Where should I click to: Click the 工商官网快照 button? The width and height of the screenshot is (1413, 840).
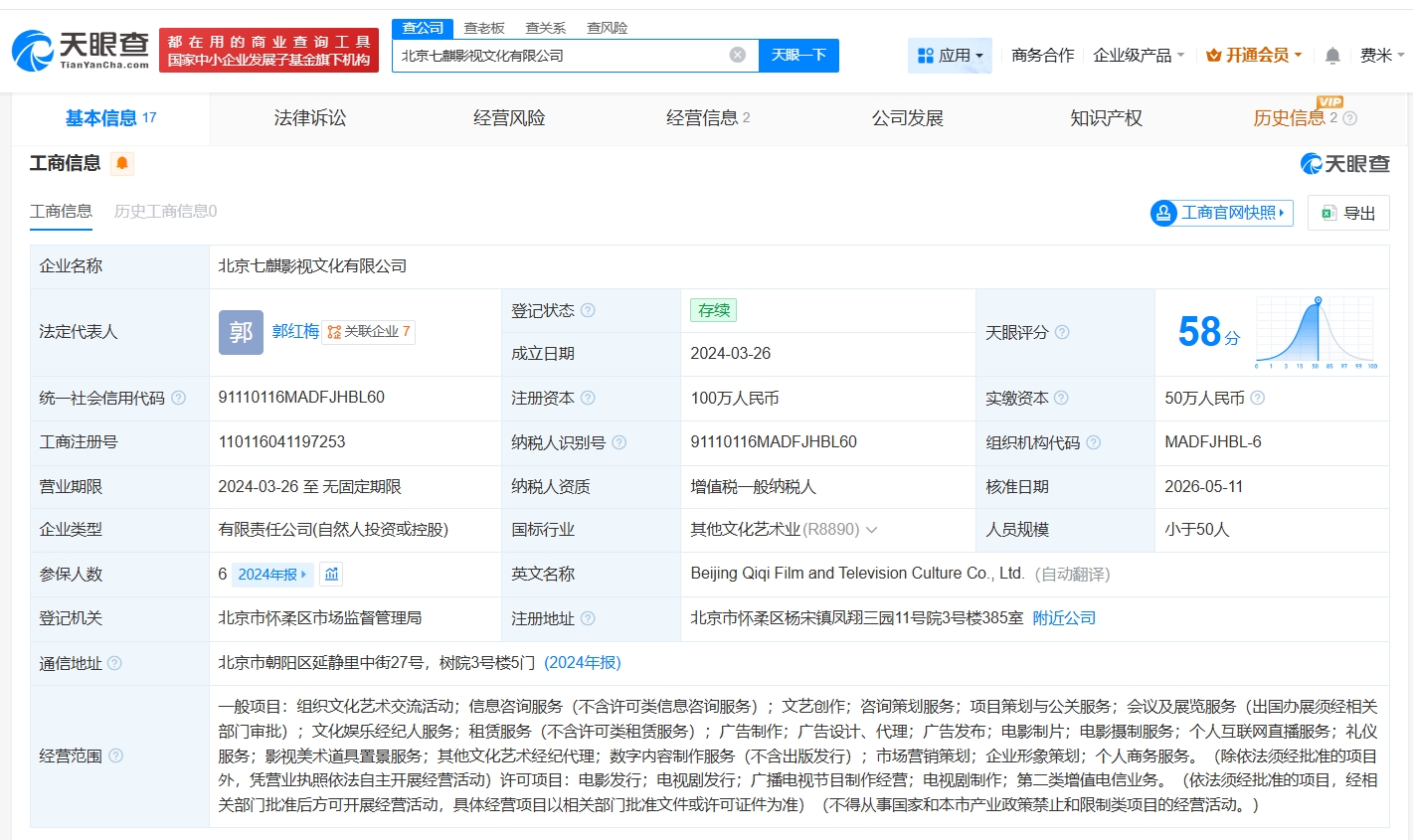point(1221,213)
